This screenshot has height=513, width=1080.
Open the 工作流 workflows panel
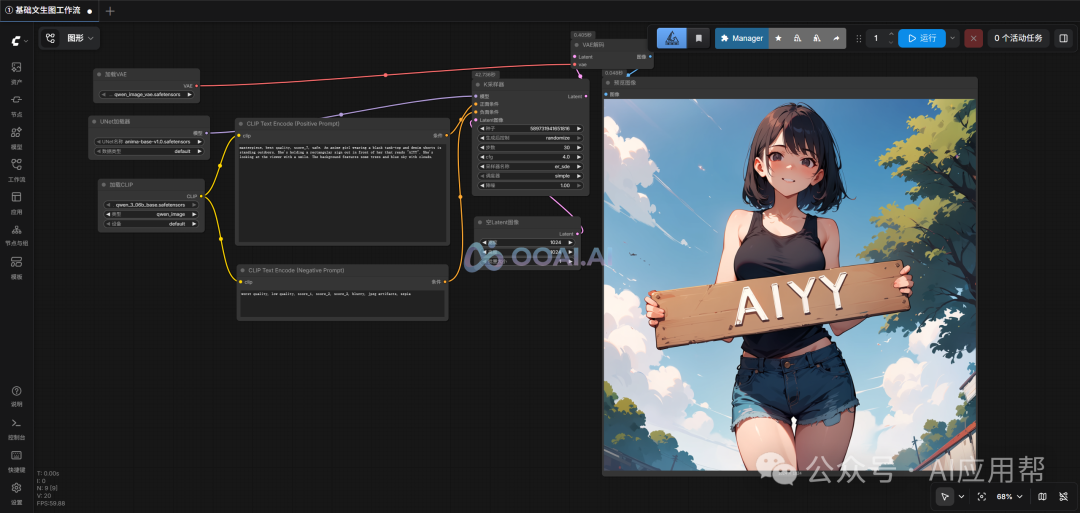[x=17, y=169]
